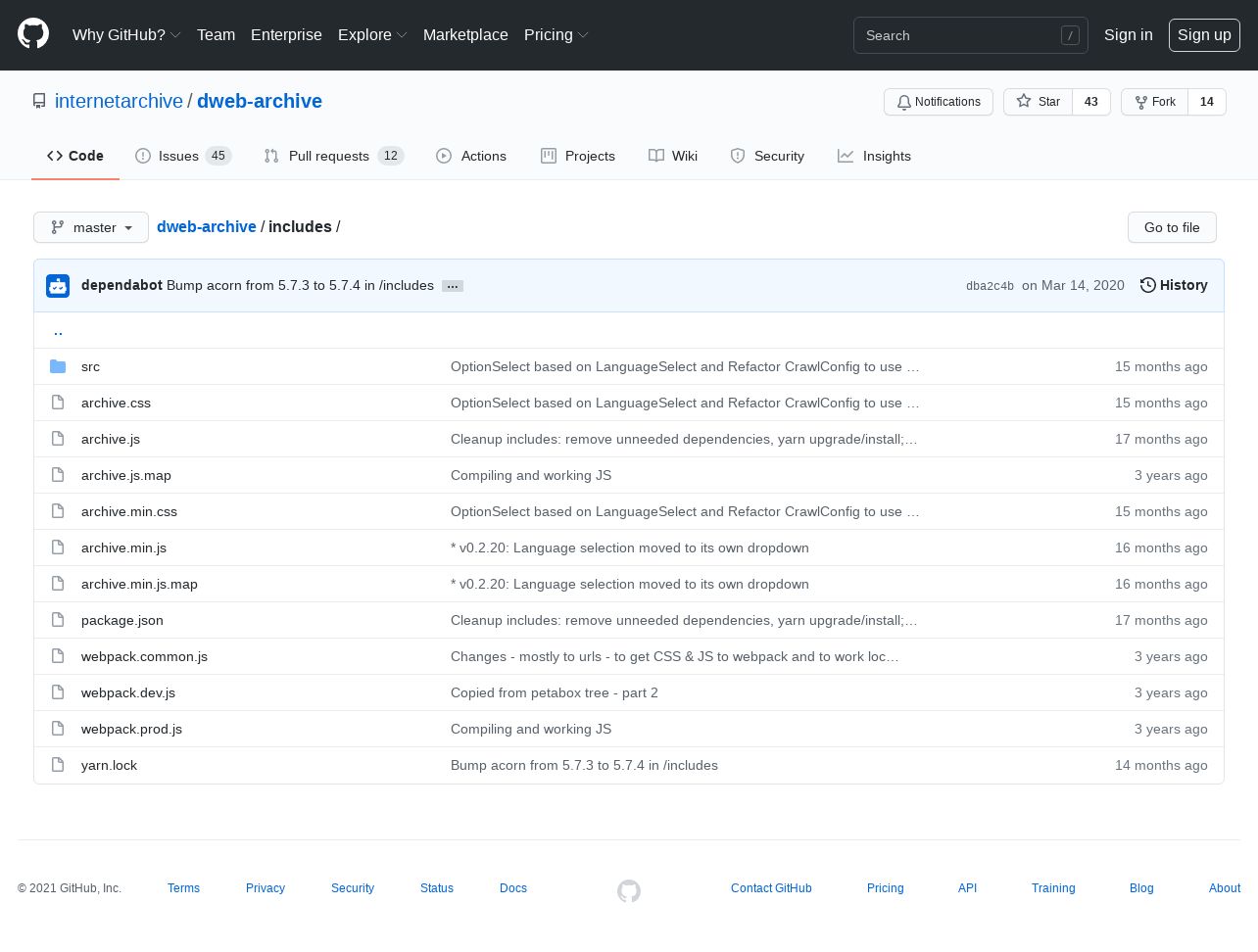Open commit History

pos(1174,285)
